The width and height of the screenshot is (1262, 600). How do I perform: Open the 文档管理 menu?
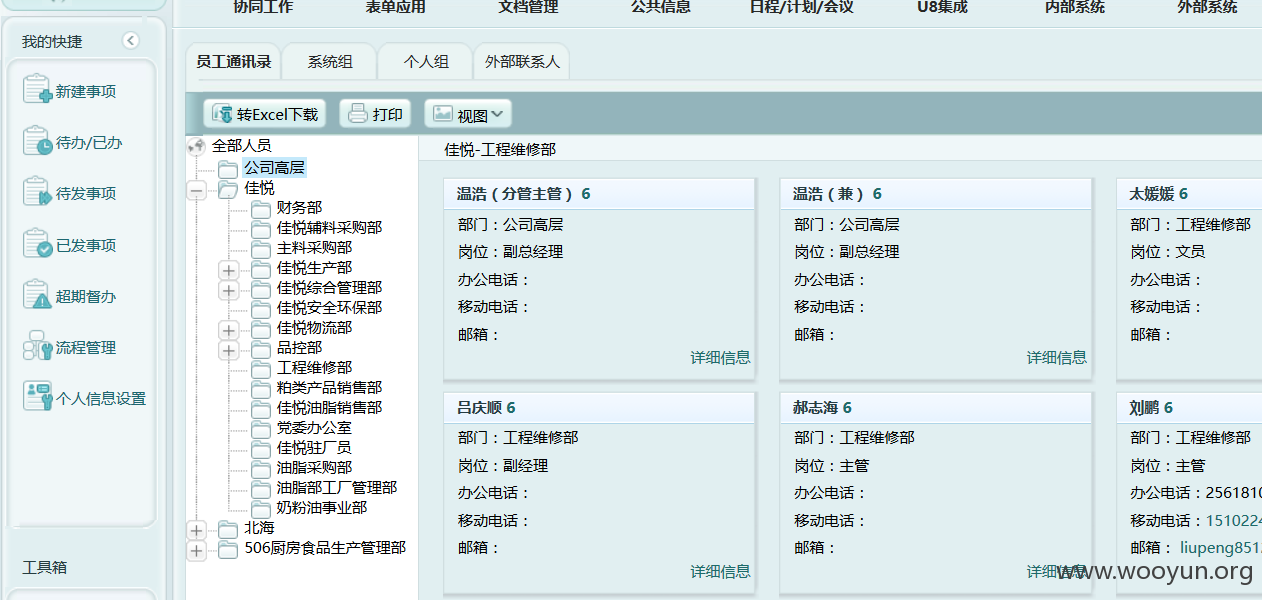coord(528,7)
